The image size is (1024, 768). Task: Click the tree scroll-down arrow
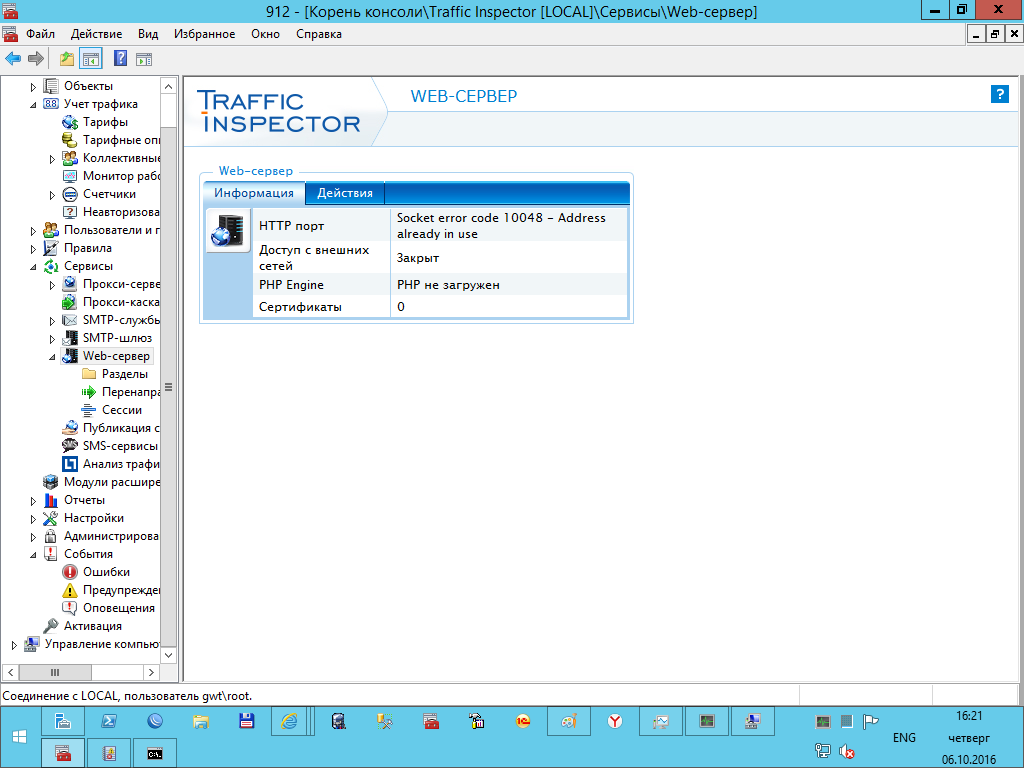pos(168,655)
